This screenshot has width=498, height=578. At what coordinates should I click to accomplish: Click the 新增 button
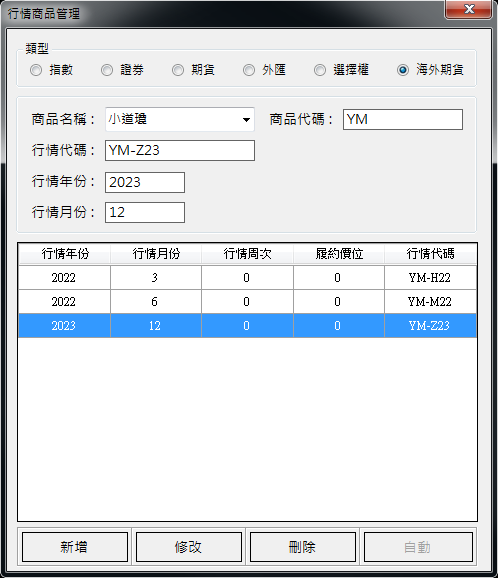[75, 547]
